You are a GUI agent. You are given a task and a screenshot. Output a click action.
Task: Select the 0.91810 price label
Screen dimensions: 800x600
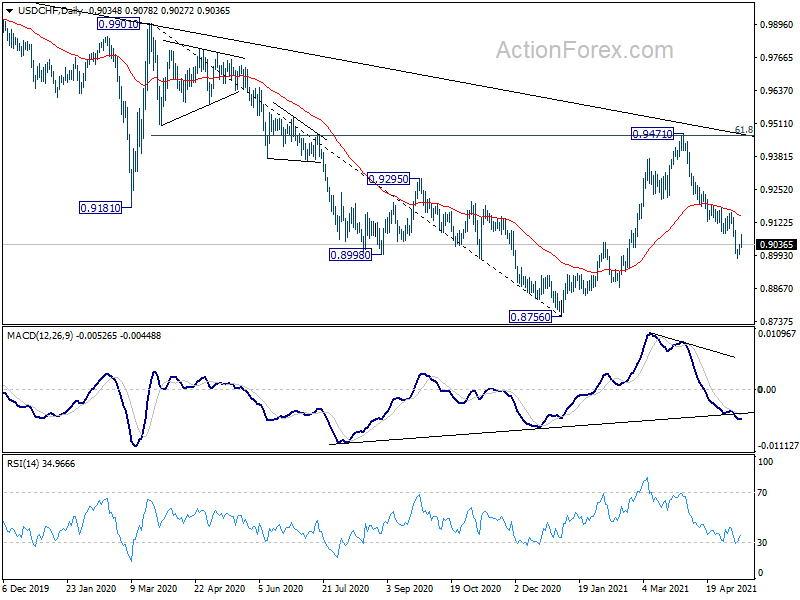(x=101, y=208)
